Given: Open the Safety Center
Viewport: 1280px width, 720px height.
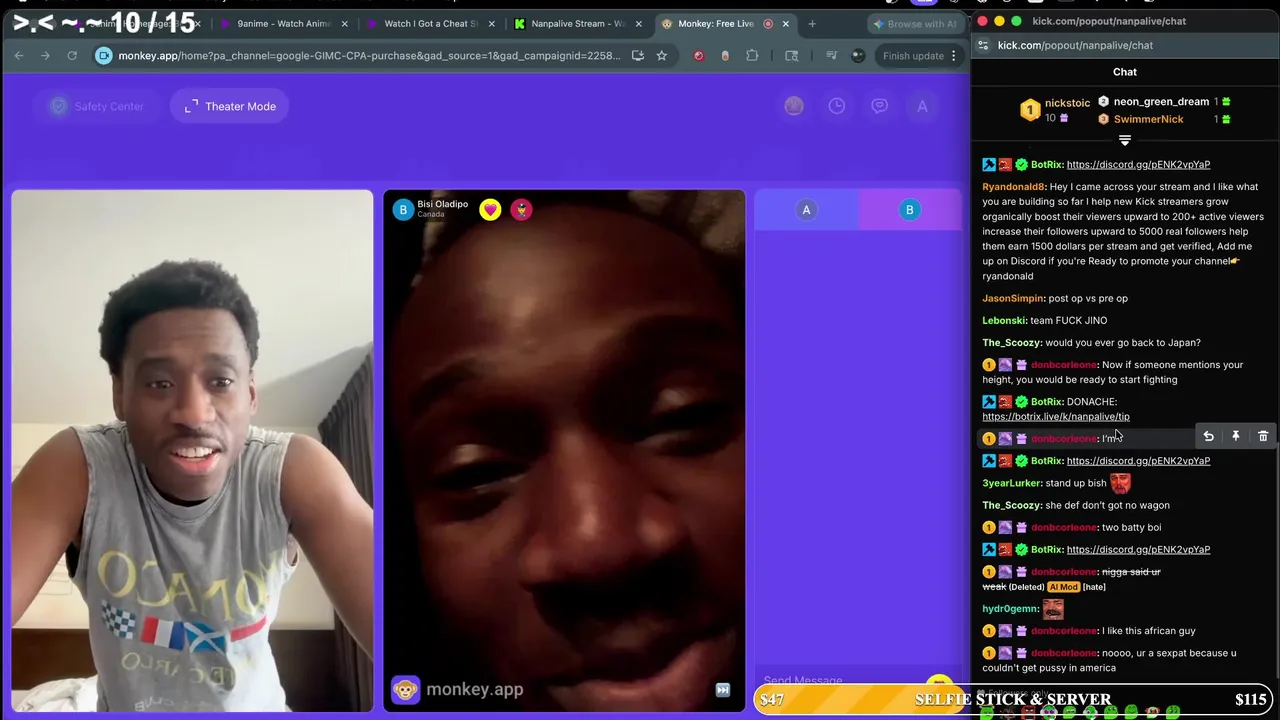Looking at the screenshot, I should (x=97, y=106).
